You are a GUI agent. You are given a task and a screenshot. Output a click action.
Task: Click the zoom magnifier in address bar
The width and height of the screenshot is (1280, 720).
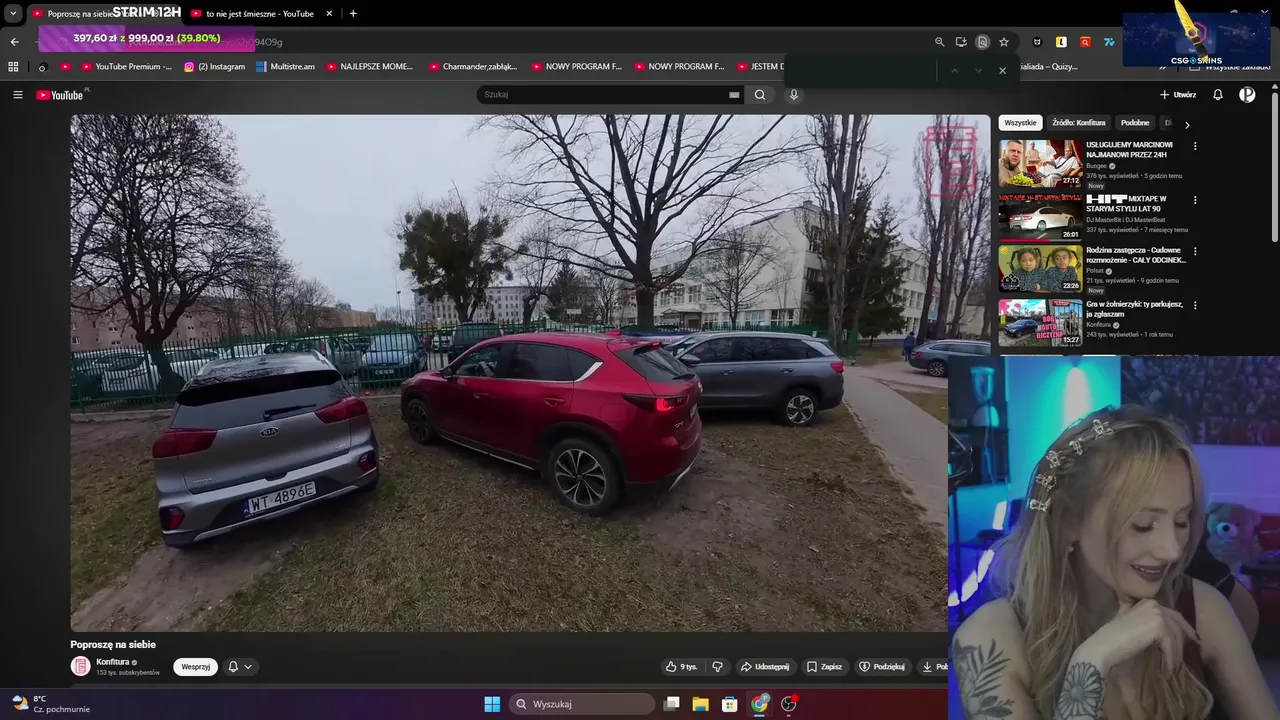(x=939, y=42)
